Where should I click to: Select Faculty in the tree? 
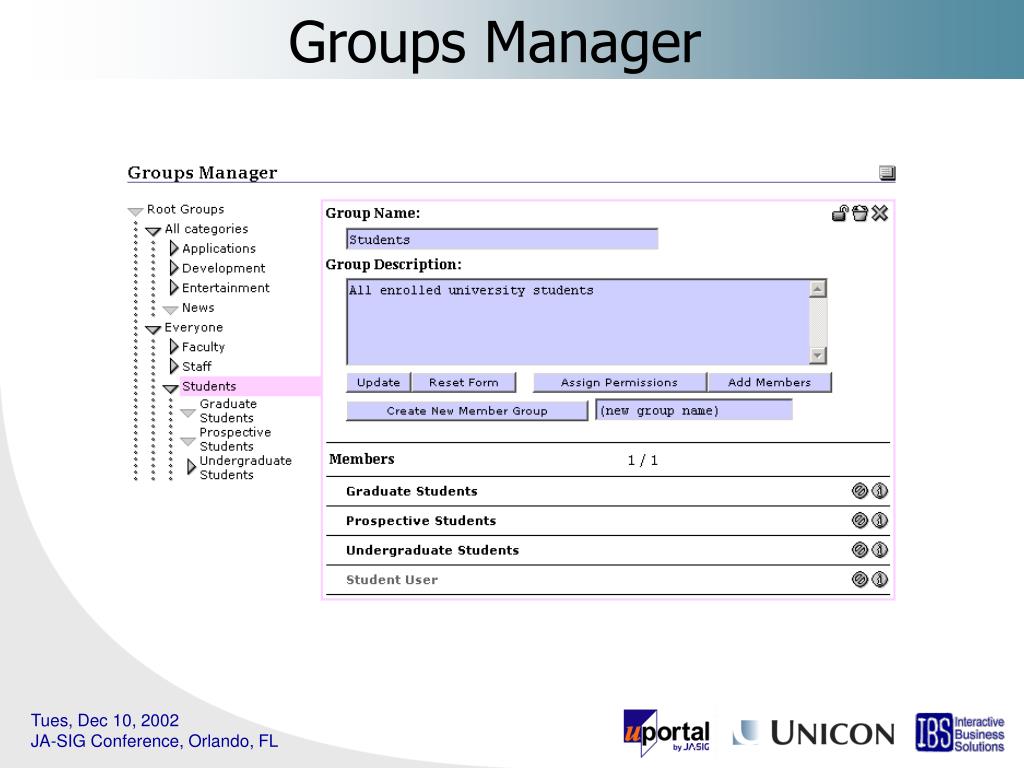(x=203, y=347)
